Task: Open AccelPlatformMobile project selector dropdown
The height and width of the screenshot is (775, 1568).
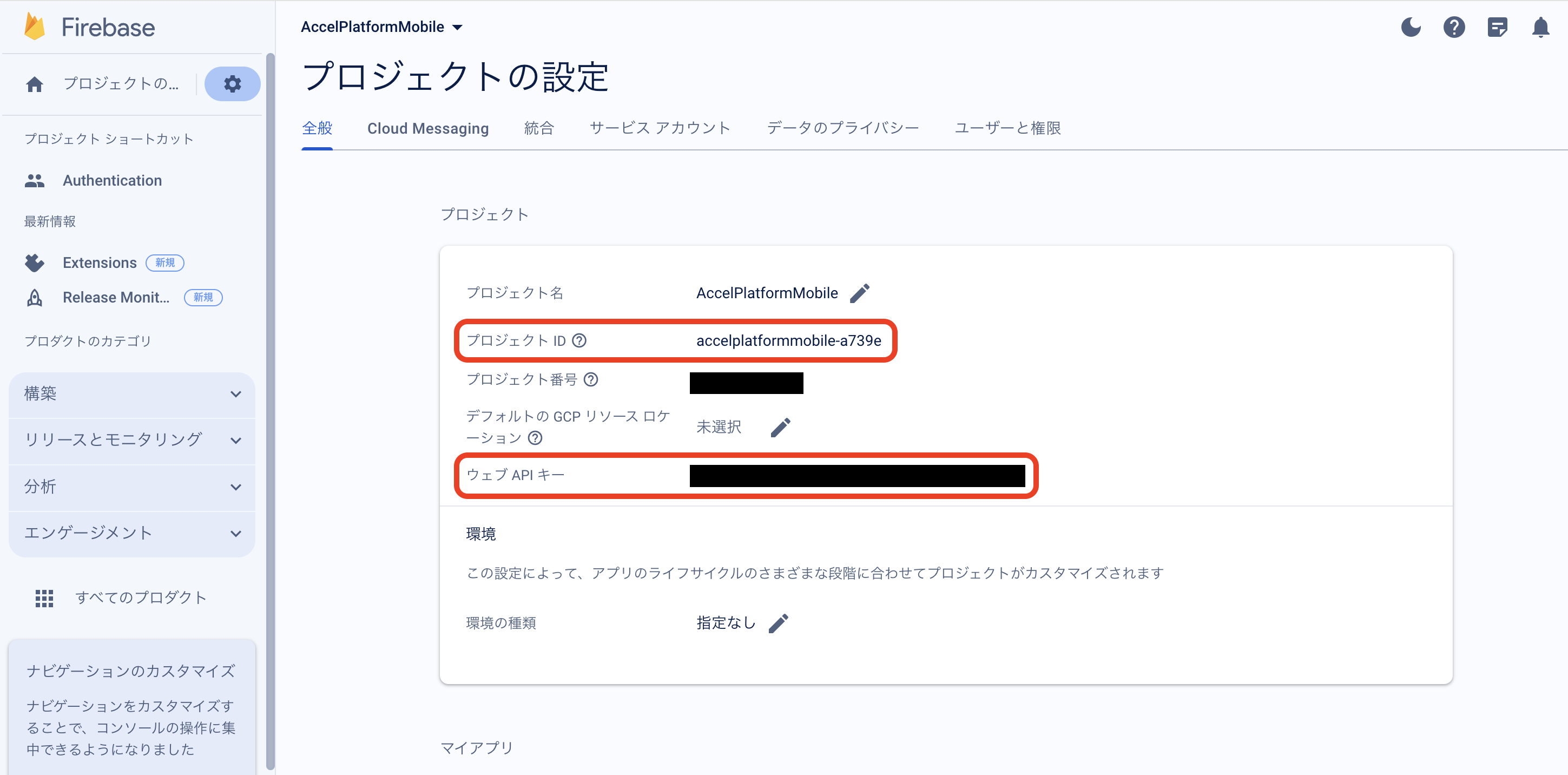Action: click(x=382, y=27)
